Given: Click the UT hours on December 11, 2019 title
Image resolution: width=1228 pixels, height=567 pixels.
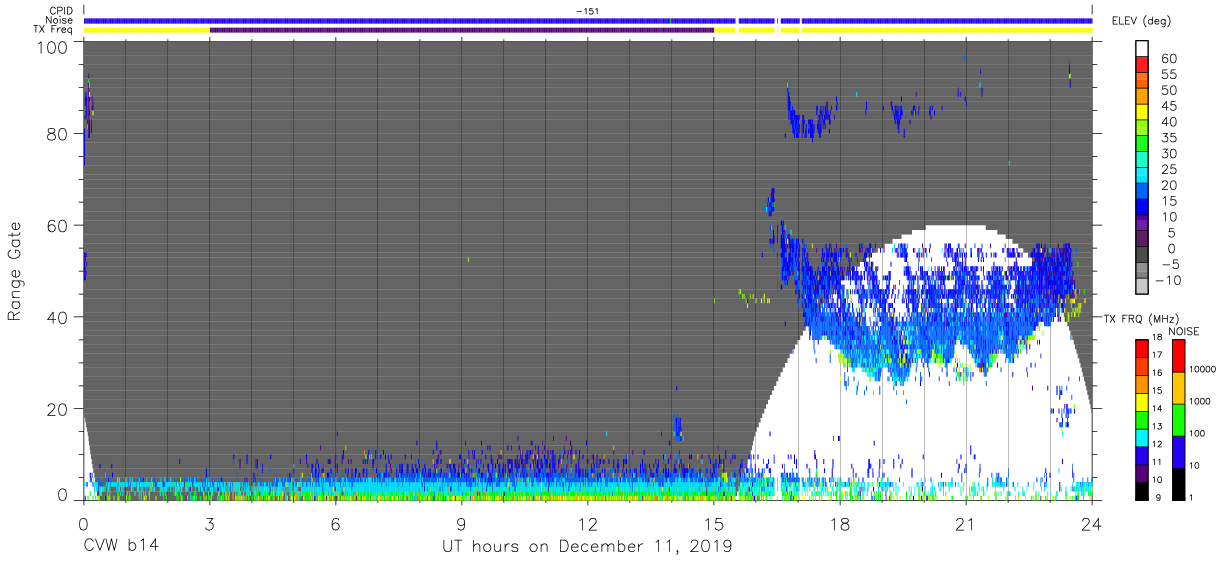Looking at the screenshot, I should (x=587, y=547).
